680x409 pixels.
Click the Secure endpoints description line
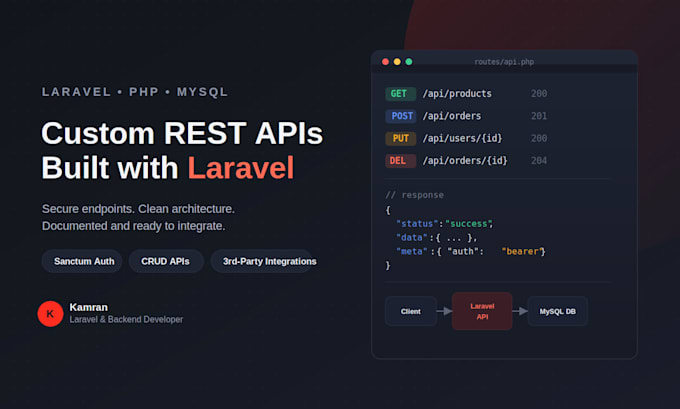pyautogui.click(x=138, y=209)
